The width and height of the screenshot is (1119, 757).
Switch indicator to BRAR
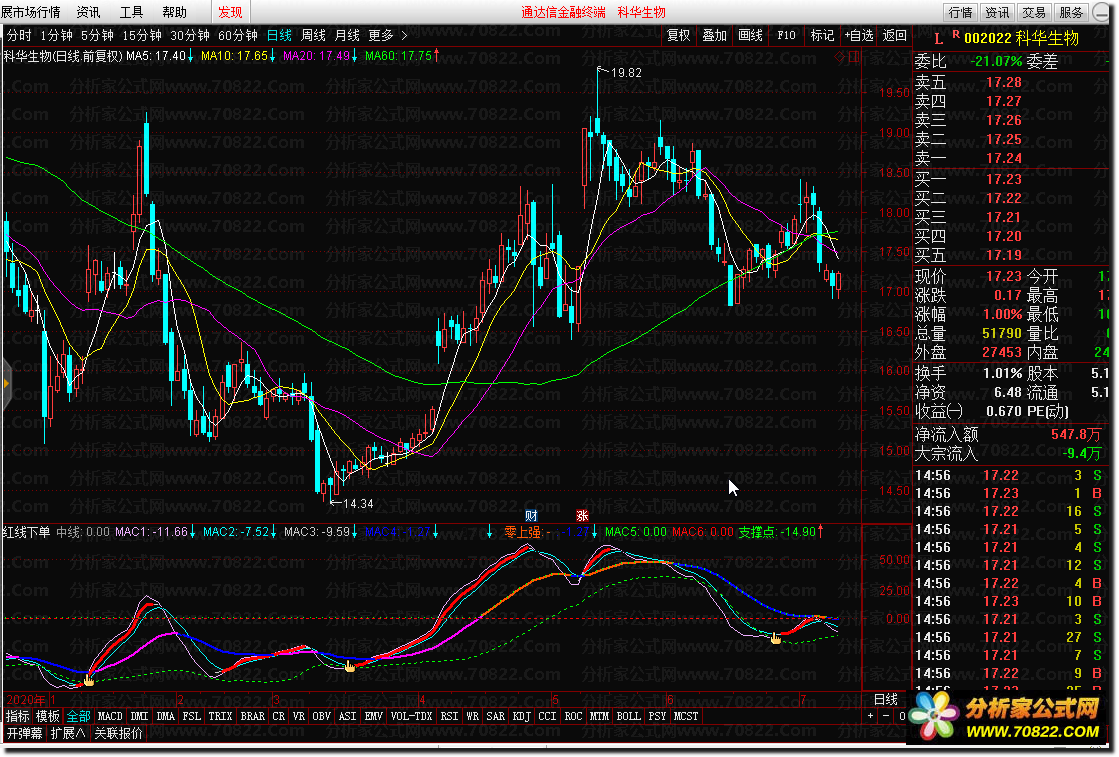(252, 716)
